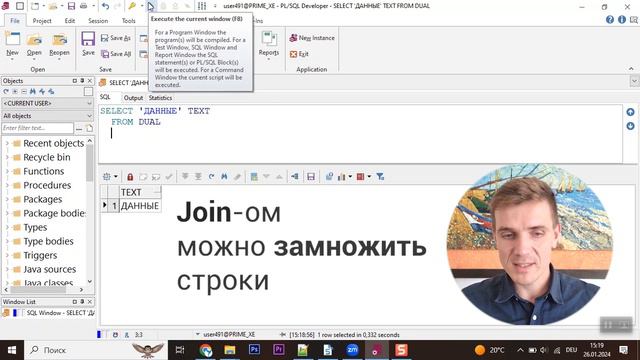
Task: Open the Project ribbon tab
Action: coord(42,20)
